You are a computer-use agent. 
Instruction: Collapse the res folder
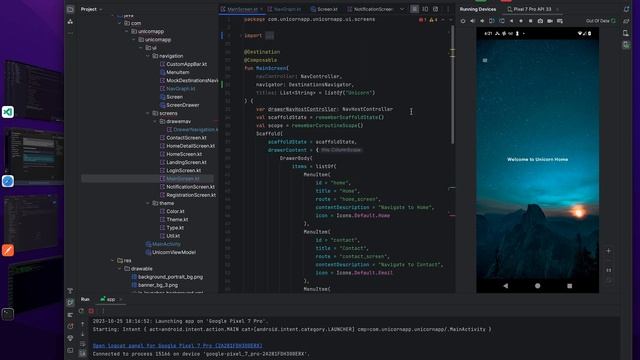pos(113,260)
